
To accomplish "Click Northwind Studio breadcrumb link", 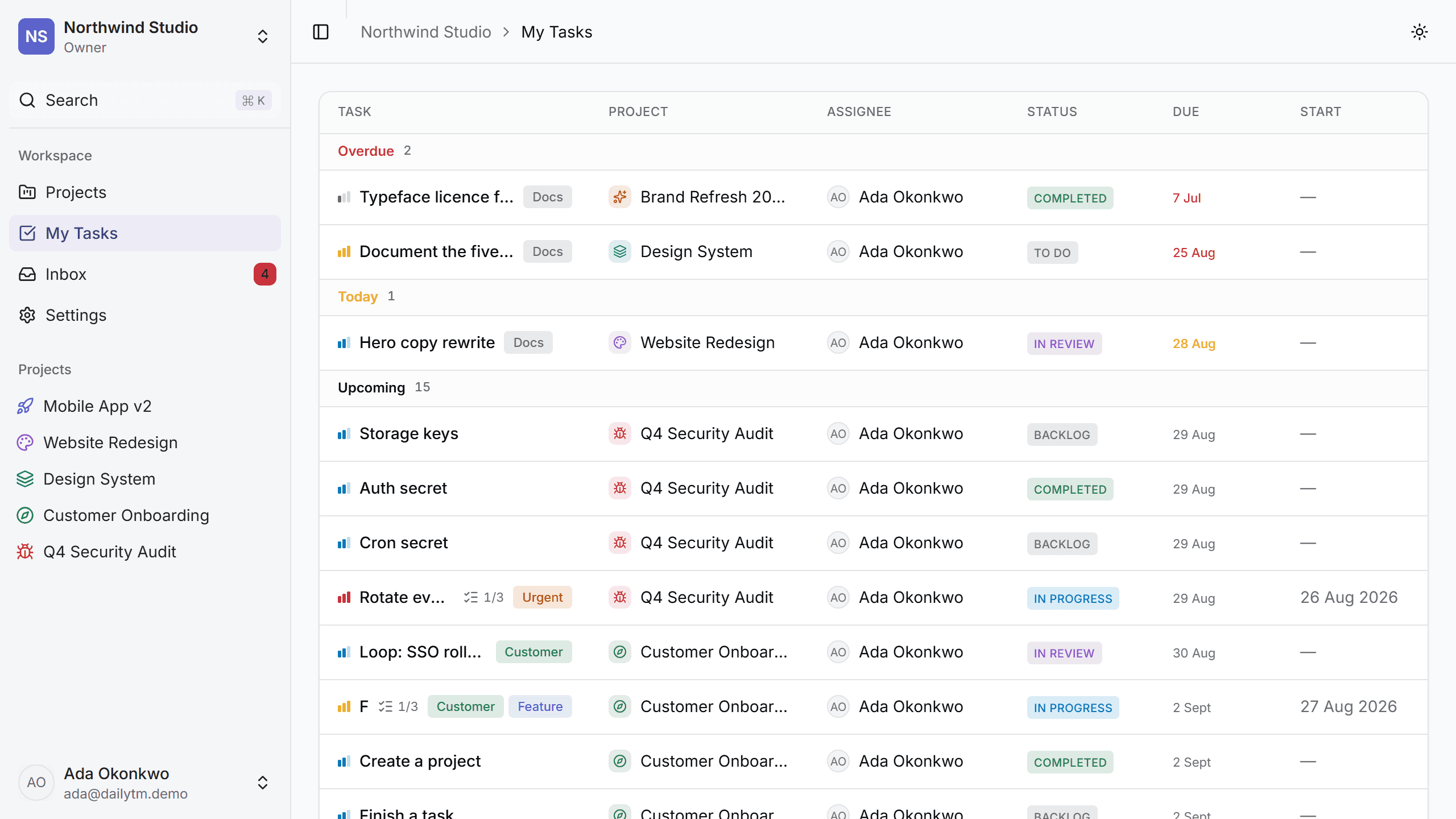I will 426,32.
